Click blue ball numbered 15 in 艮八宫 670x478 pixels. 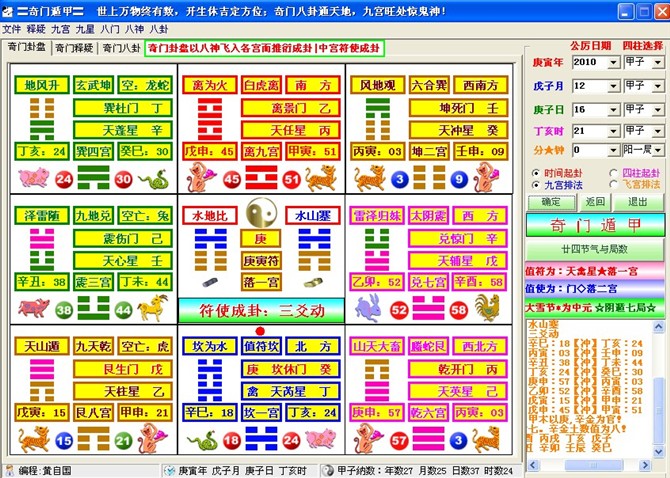tap(64, 441)
